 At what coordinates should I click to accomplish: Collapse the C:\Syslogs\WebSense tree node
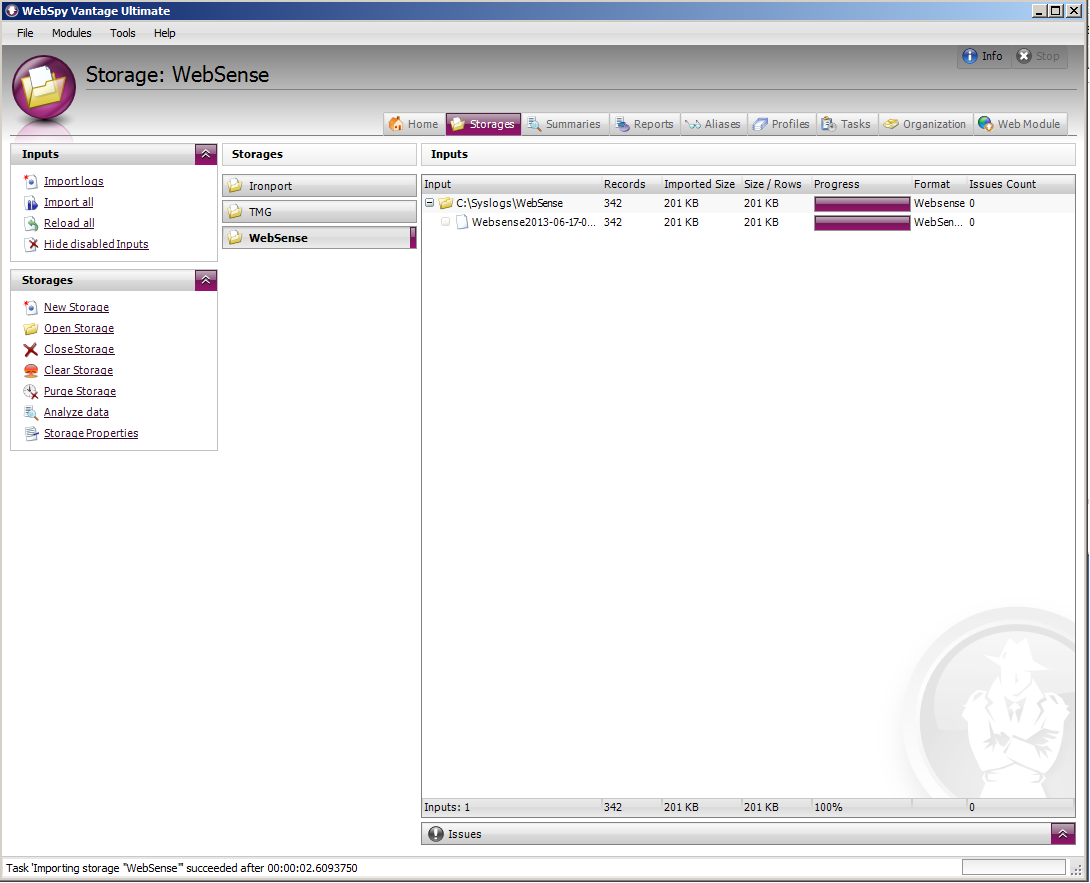430,203
